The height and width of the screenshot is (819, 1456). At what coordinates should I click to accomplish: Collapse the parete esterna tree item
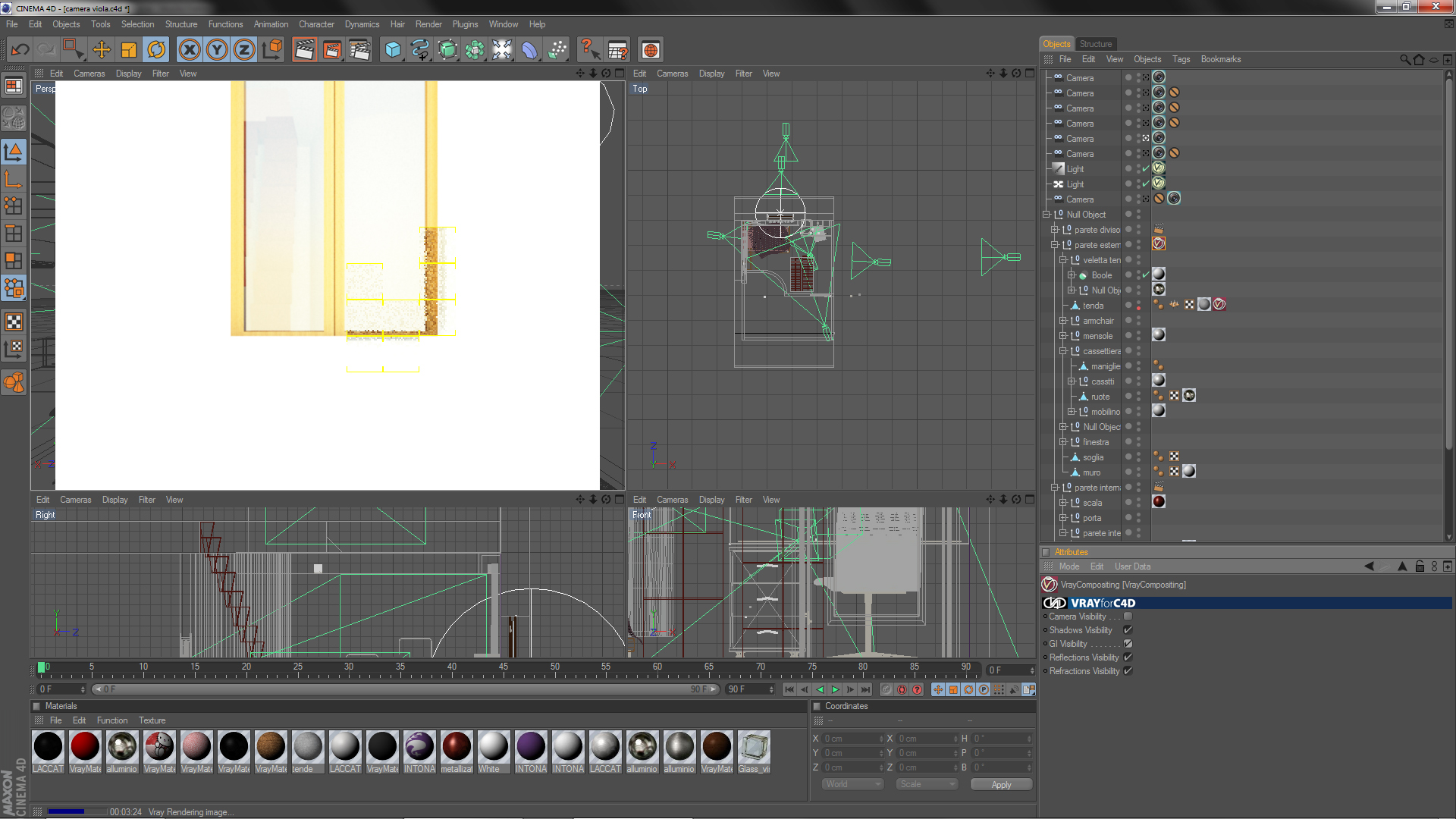[x=1054, y=245]
